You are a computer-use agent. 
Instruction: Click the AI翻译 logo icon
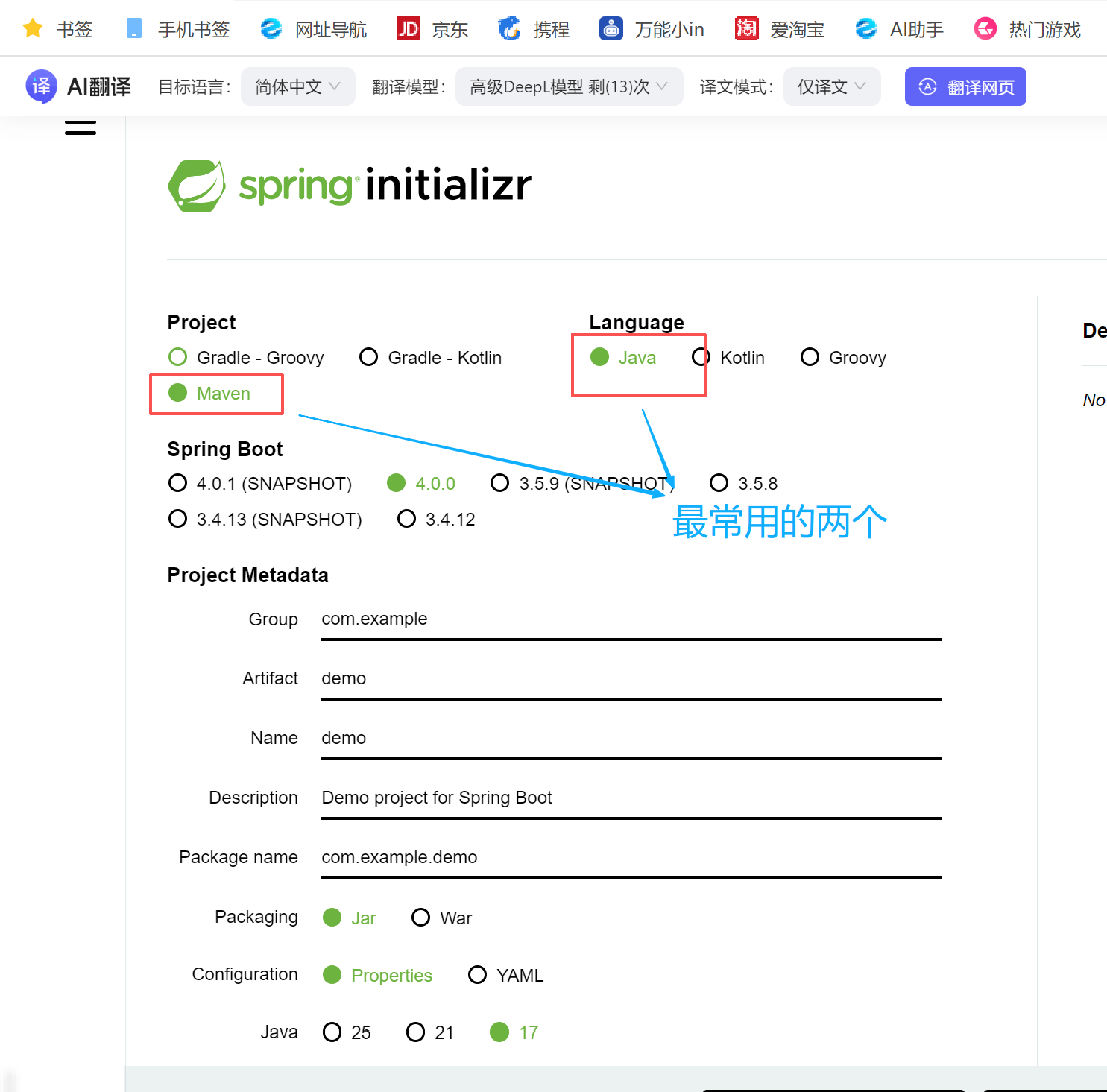[x=41, y=86]
